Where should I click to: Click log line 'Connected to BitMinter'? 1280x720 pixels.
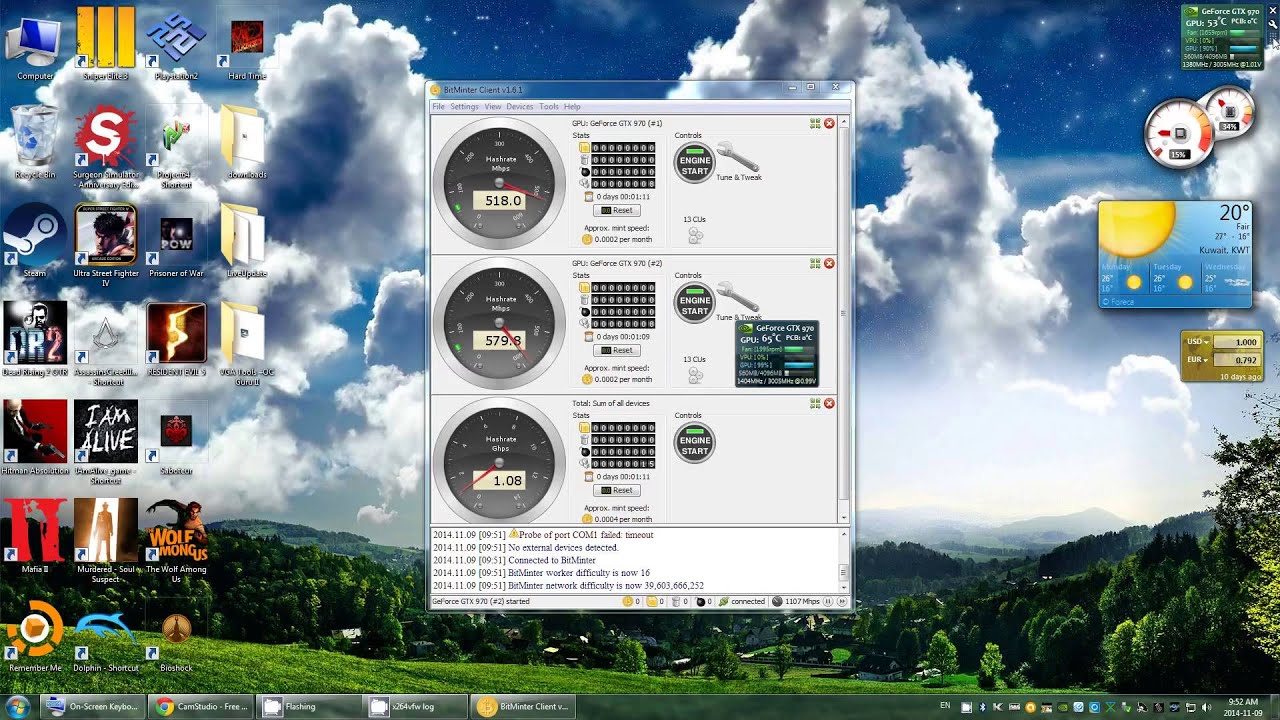click(552, 561)
